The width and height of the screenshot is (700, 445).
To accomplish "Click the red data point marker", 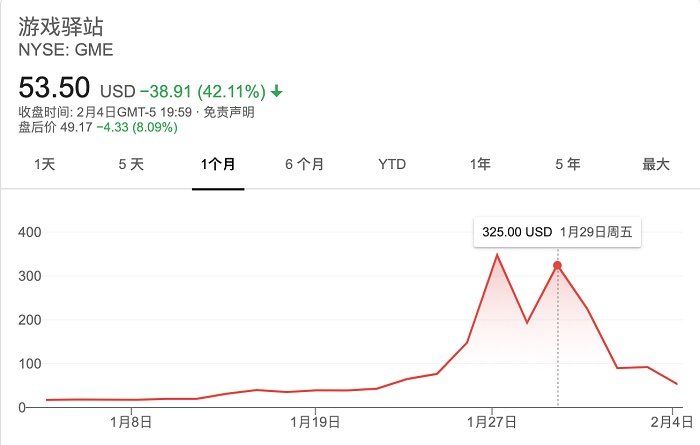I will click(x=558, y=266).
